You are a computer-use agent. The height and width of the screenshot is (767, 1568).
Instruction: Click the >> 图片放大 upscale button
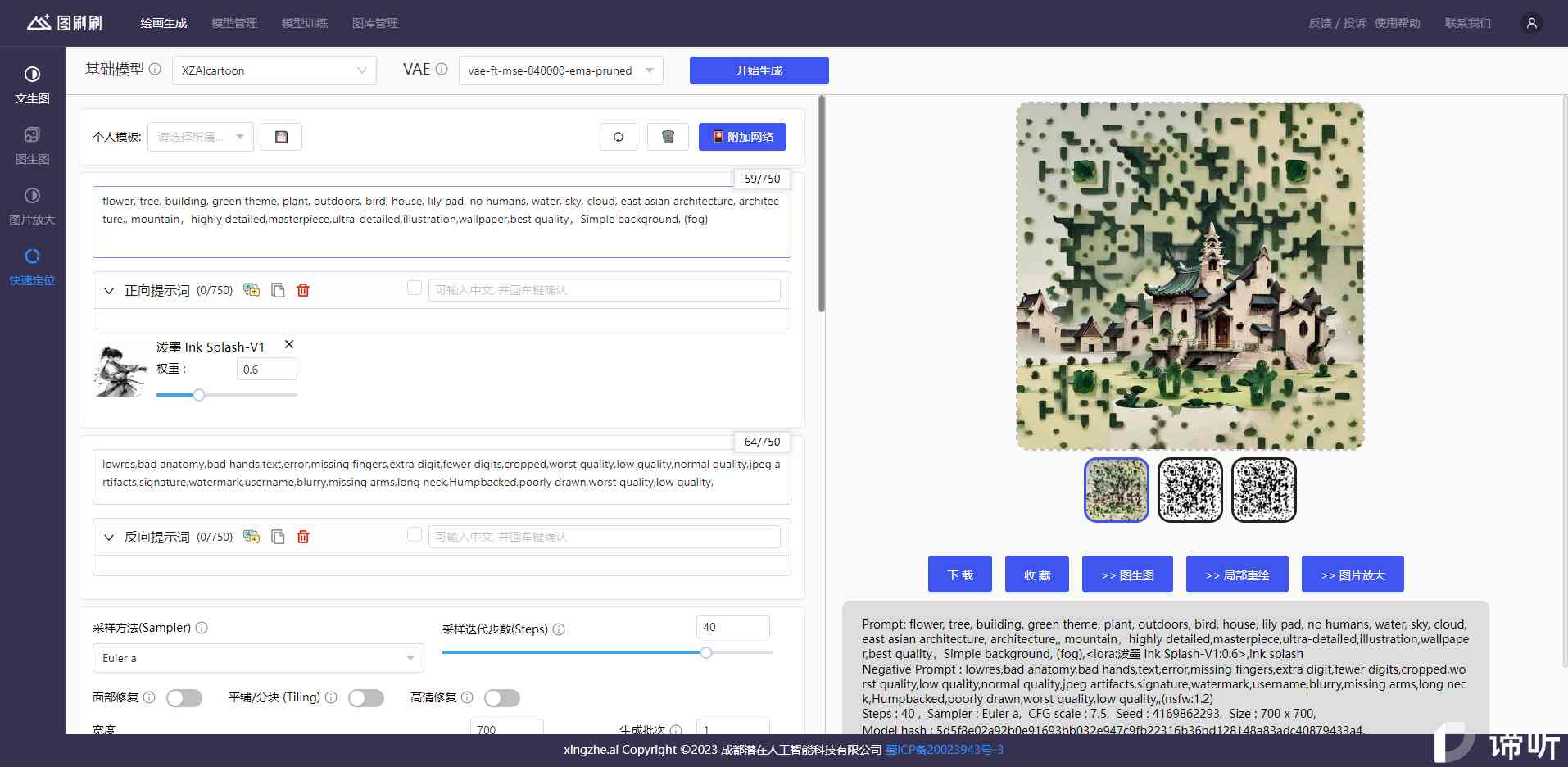click(1353, 574)
